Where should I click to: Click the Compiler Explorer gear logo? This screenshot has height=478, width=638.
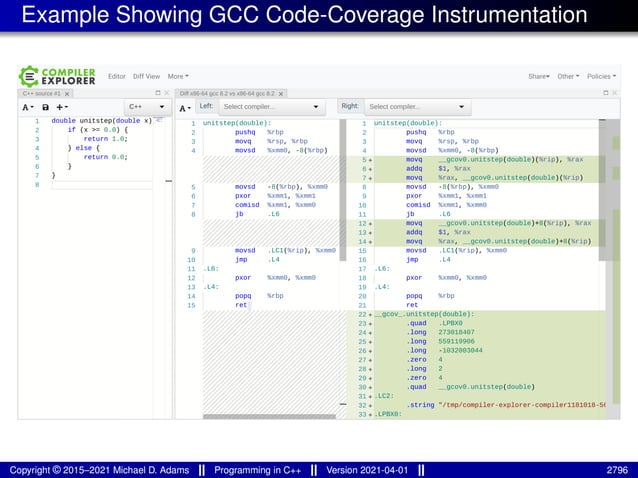[28, 76]
